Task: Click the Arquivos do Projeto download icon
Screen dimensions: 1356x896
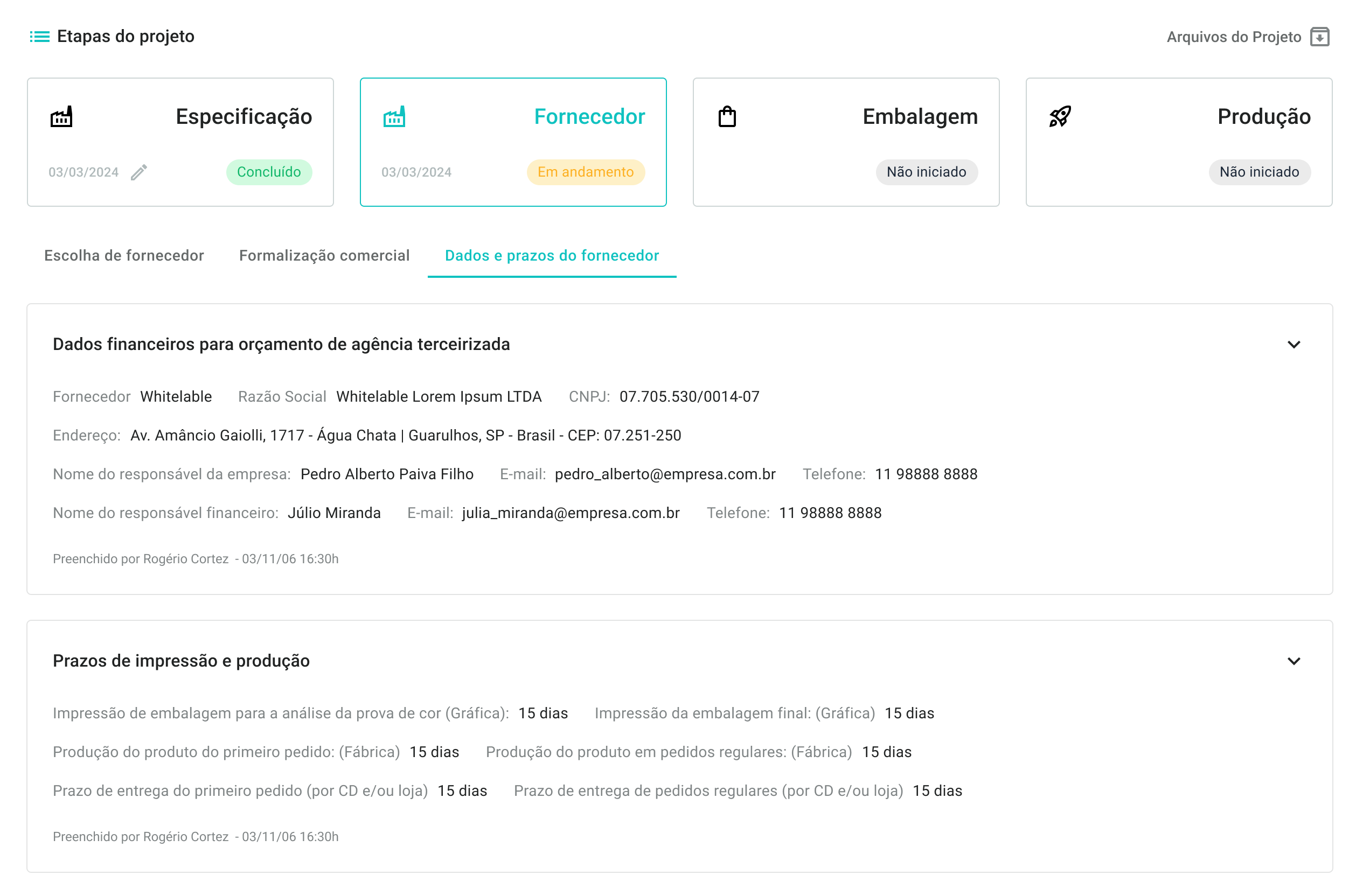Action: pos(1319,37)
